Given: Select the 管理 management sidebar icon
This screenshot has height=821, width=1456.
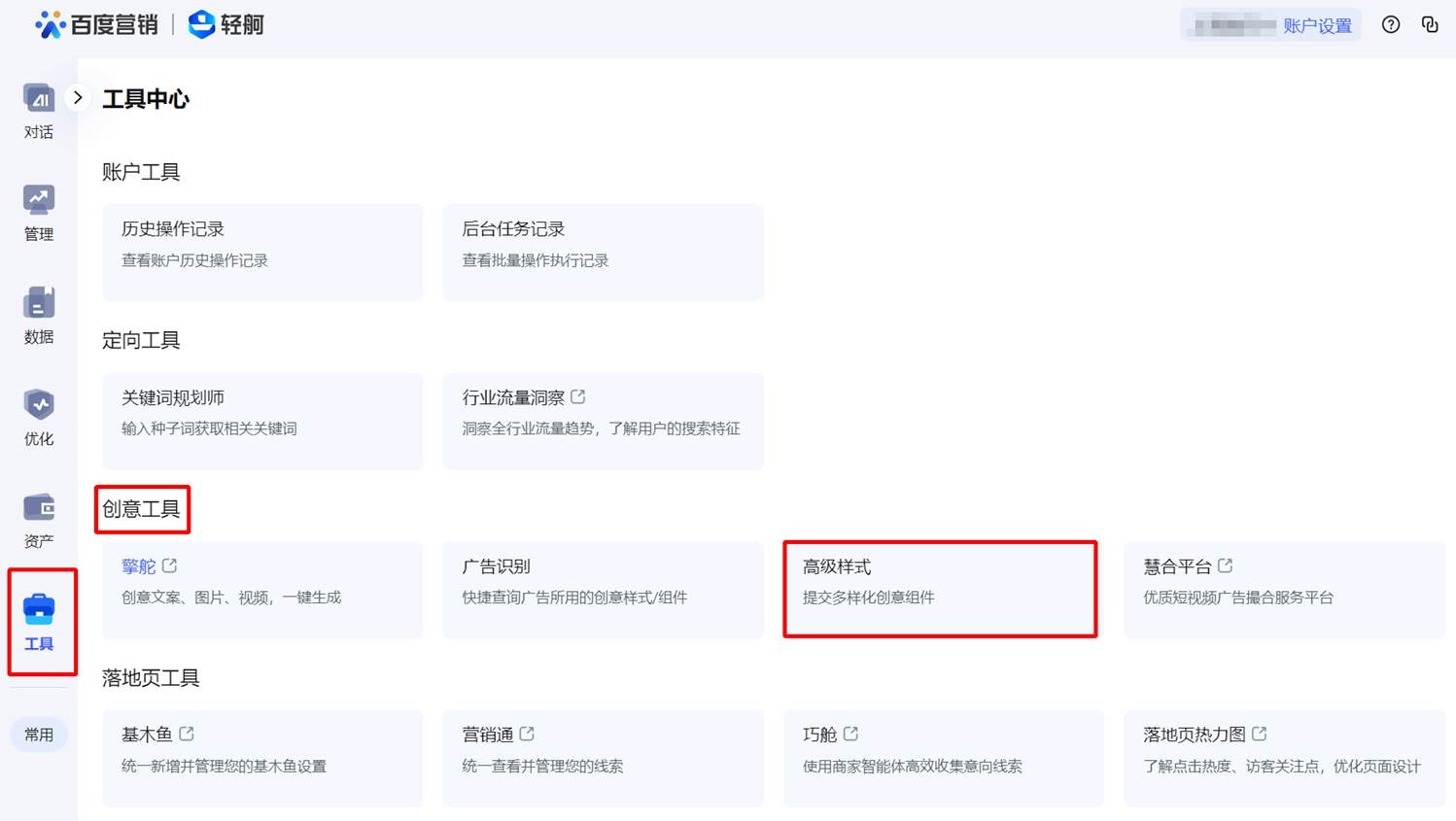Looking at the screenshot, I should coord(39,201).
